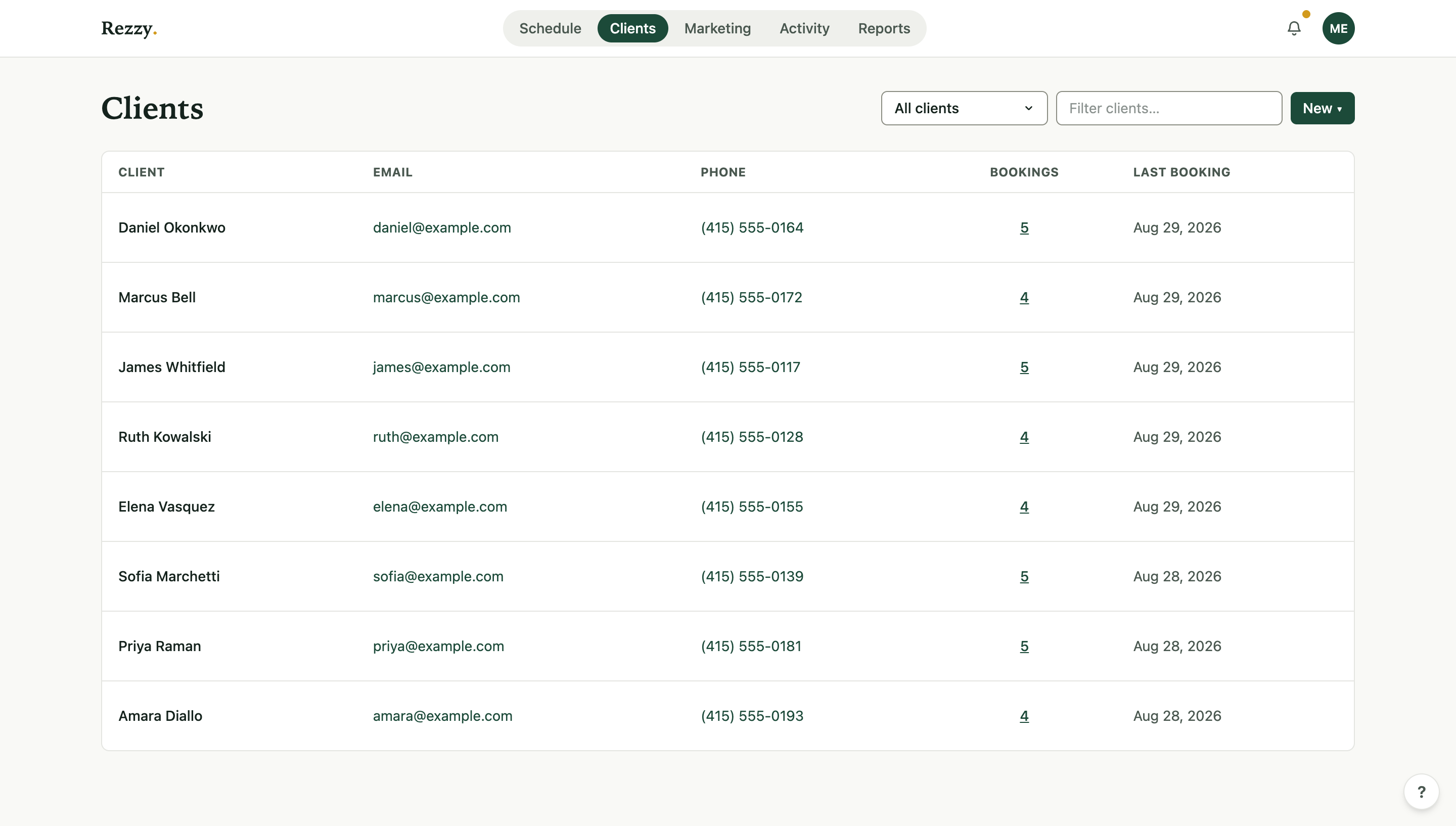Viewport: 1456px width, 826px height.
Task: Call Amara at (415) 555-0193
Action: (752, 716)
